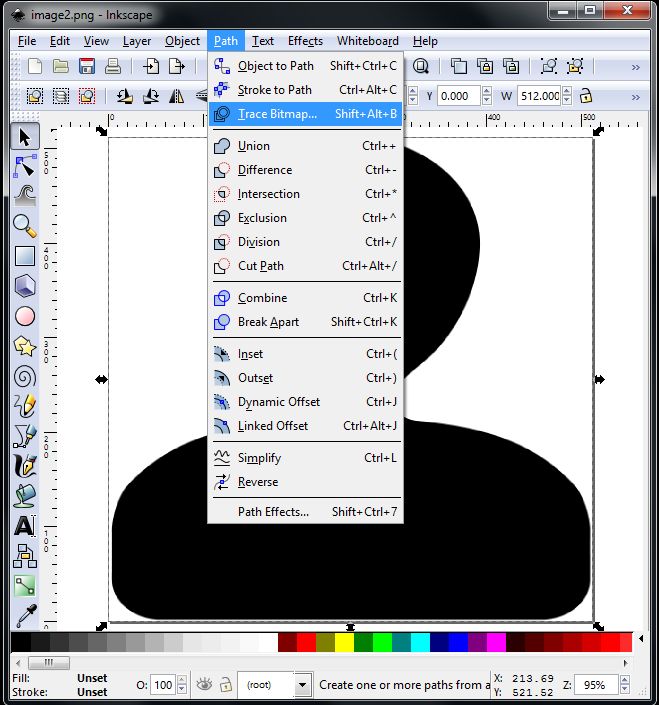Choose Simplify from Path menu

306,458
